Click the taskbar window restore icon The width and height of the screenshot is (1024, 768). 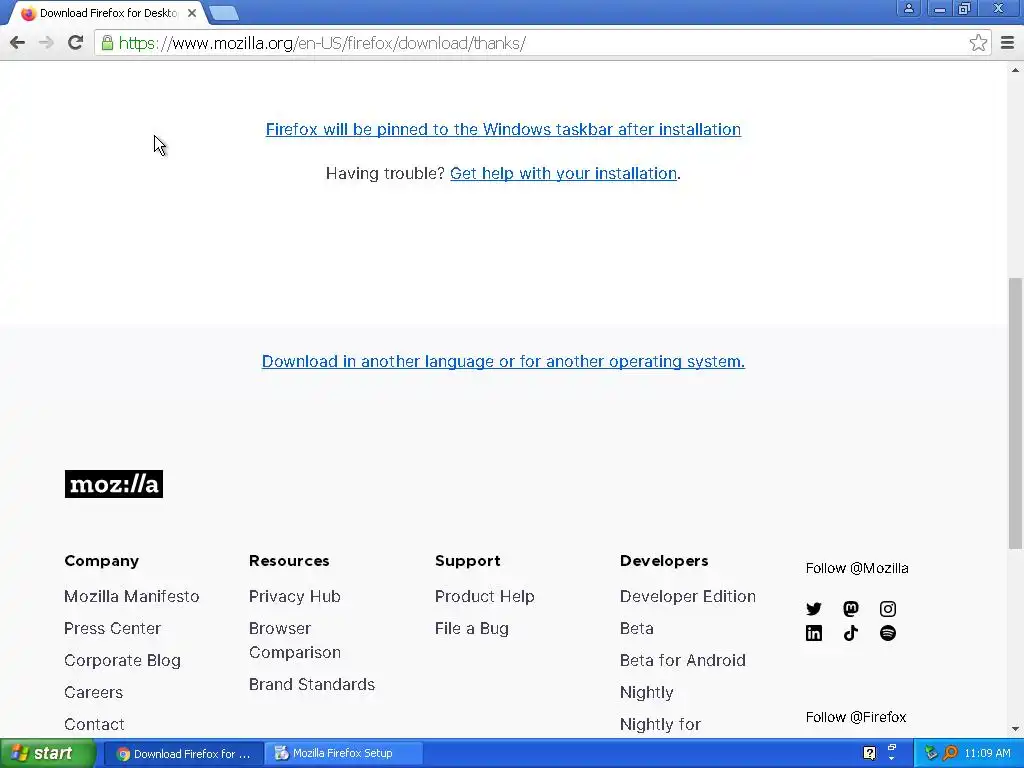coord(892,747)
